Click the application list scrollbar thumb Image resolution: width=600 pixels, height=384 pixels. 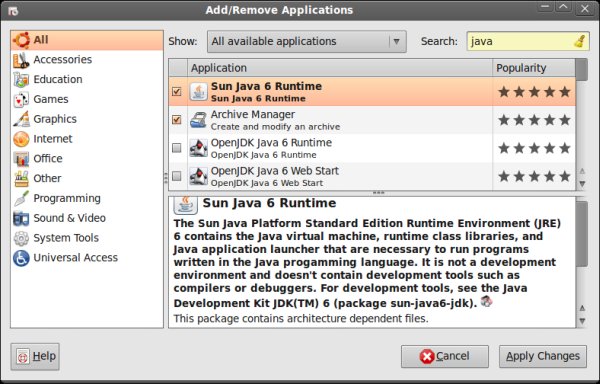tap(582, 70)
